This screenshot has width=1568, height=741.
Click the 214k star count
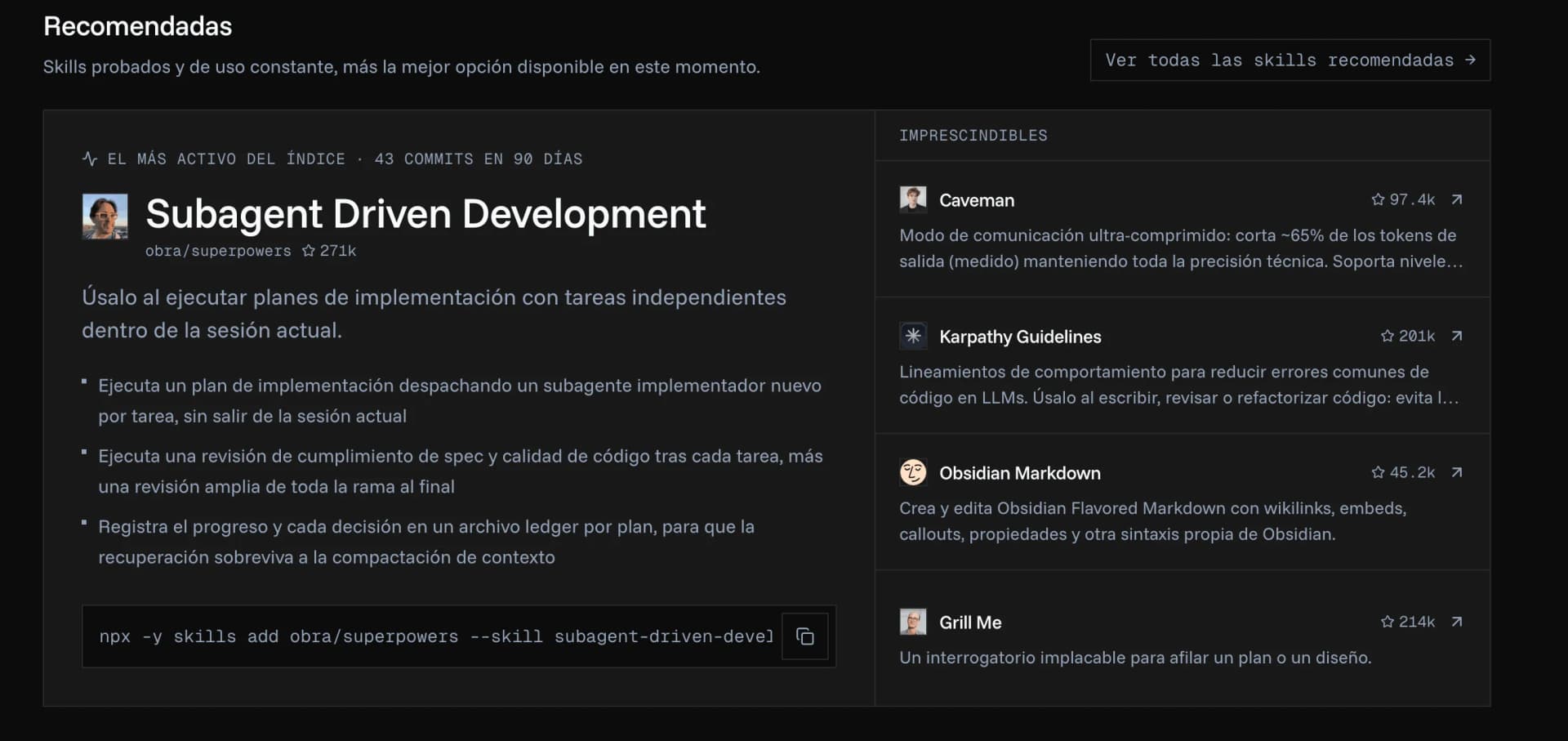coord(1417,622)
